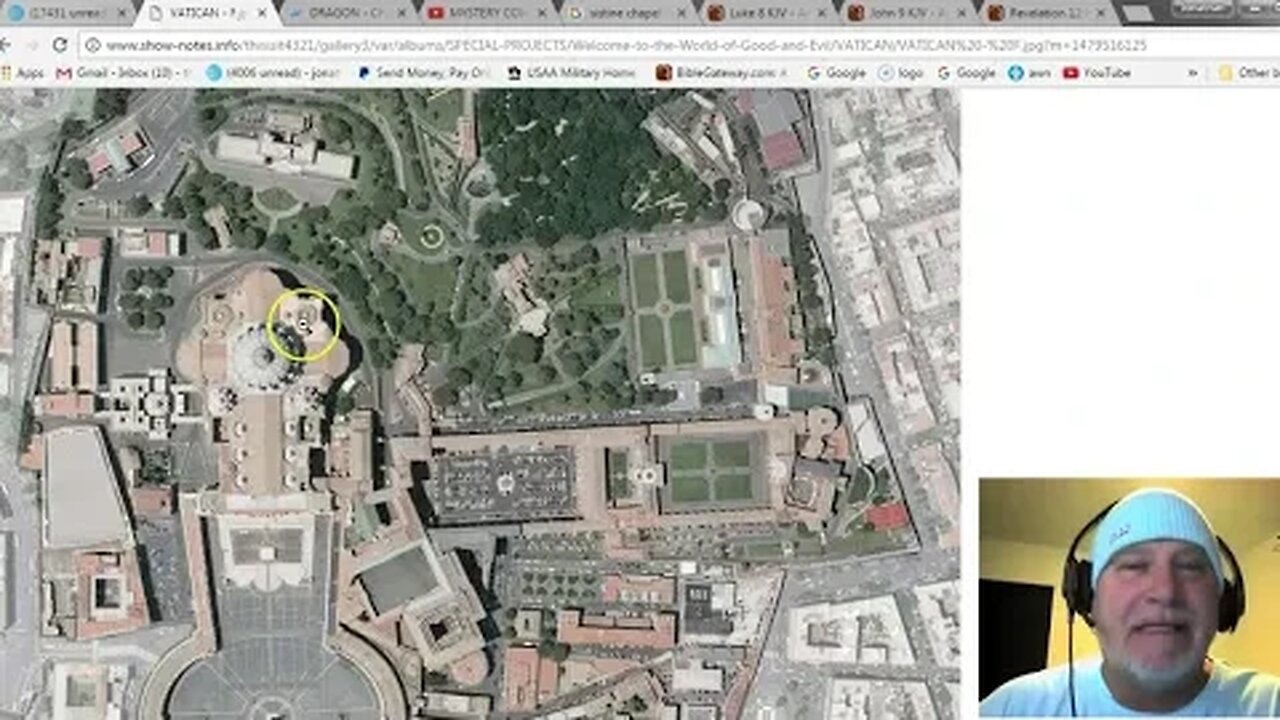The width and height of the screenshot is (1280, 720).
Task: Close the VATICAN tab
Action: (262, 13)
